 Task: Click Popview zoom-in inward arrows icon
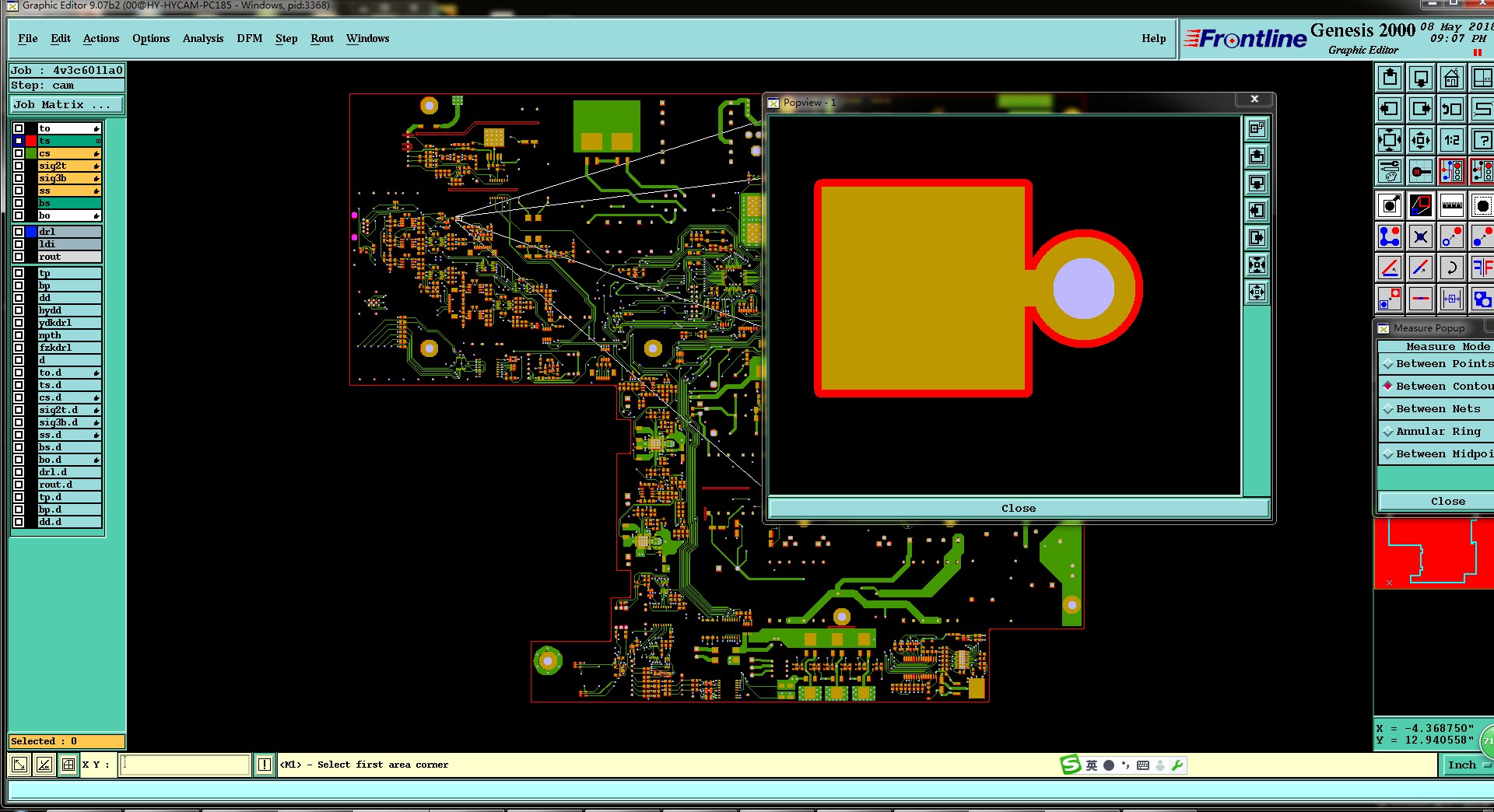(x=1257, y=265)
